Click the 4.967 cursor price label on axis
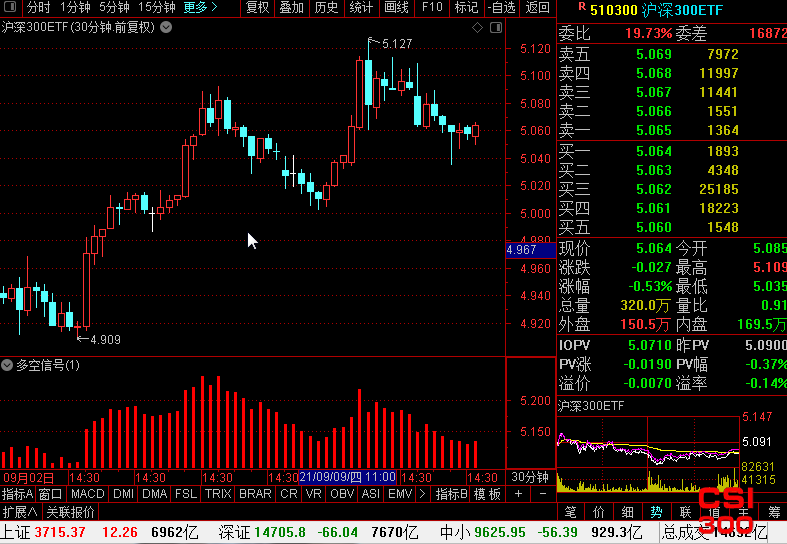Screen dimensions: 787x544 point(531,250)
